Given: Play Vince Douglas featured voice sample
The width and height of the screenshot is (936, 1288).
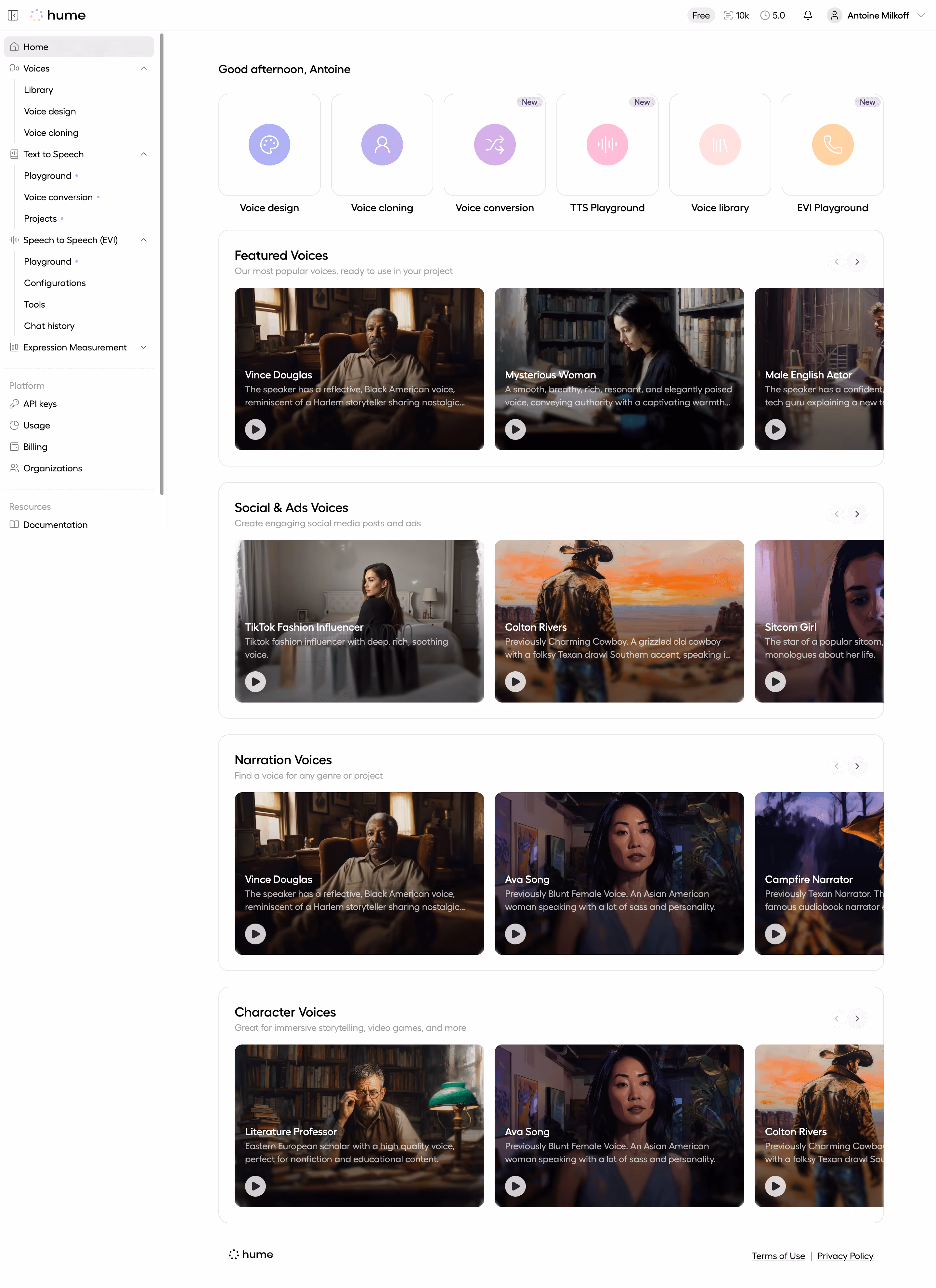Looking at the screenshot, I should pos(255,429).
